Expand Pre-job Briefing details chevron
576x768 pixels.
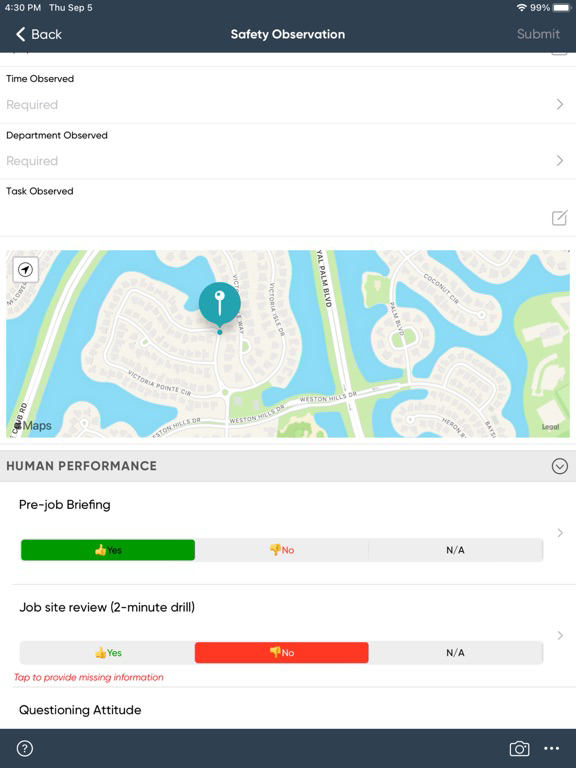pos(560,533)
